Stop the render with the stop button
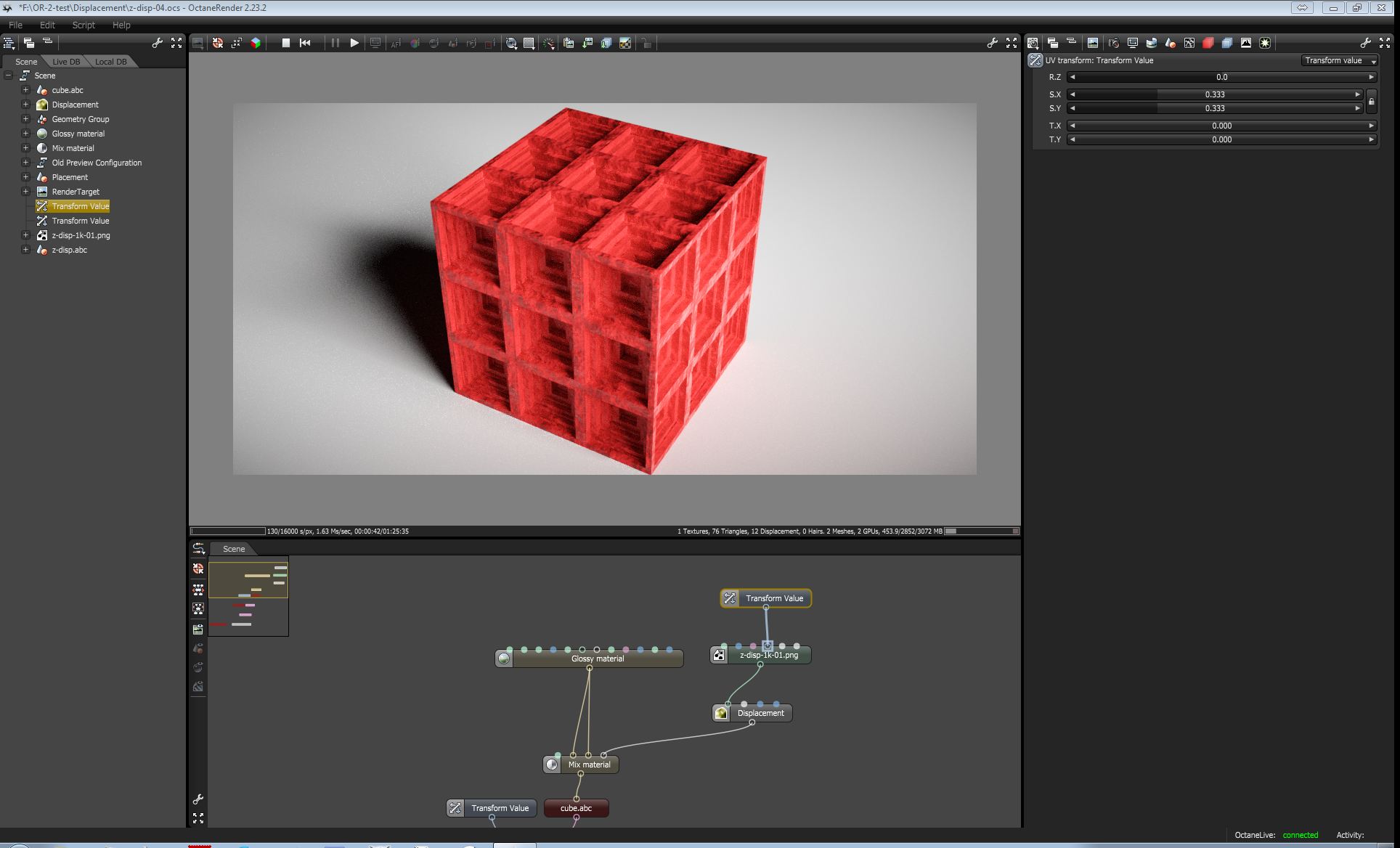1400x848 pixels. pyautogui.click(x=286, y=43)
